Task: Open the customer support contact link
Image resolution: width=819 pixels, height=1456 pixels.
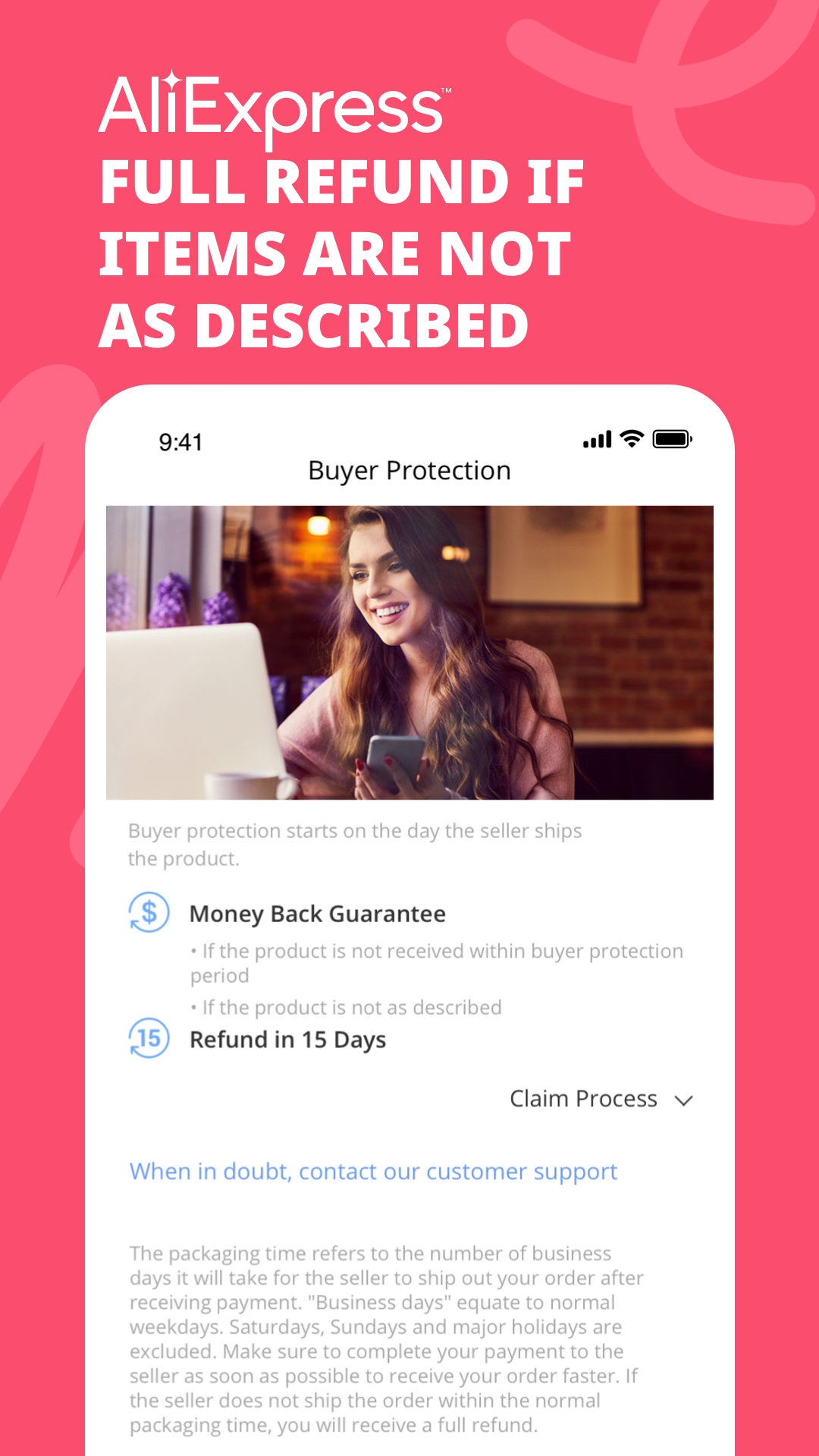Action: coord(373,1172)
